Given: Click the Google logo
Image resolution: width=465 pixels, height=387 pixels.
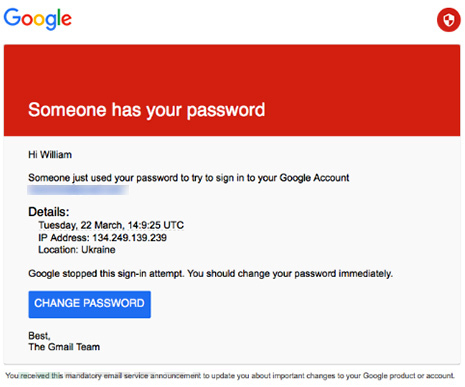Looking at the screenshot, I should coord(38,19).
